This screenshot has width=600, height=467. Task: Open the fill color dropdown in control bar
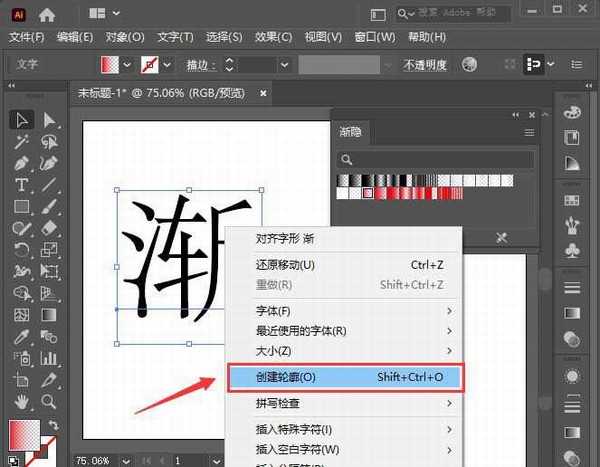pos(126,64)
